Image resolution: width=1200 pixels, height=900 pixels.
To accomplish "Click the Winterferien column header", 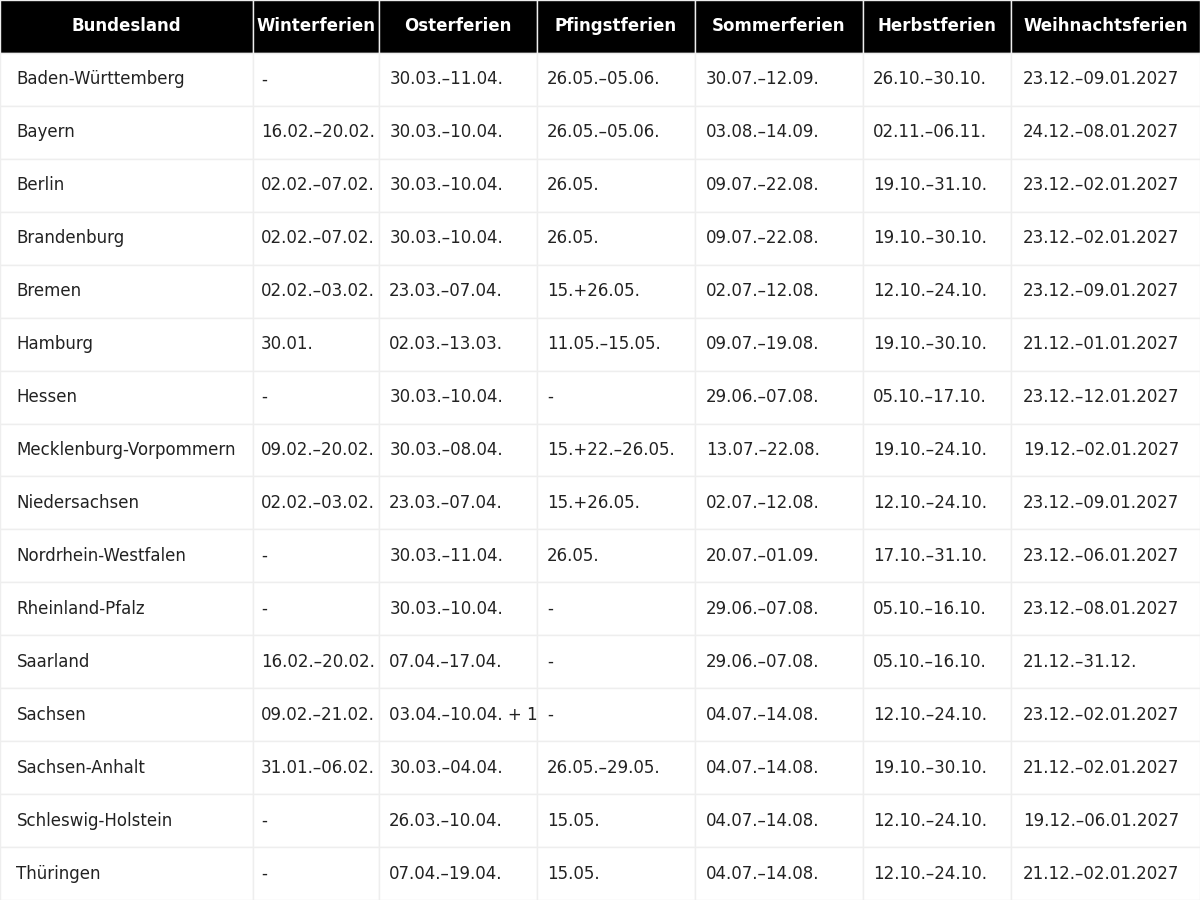I will 316,26.
